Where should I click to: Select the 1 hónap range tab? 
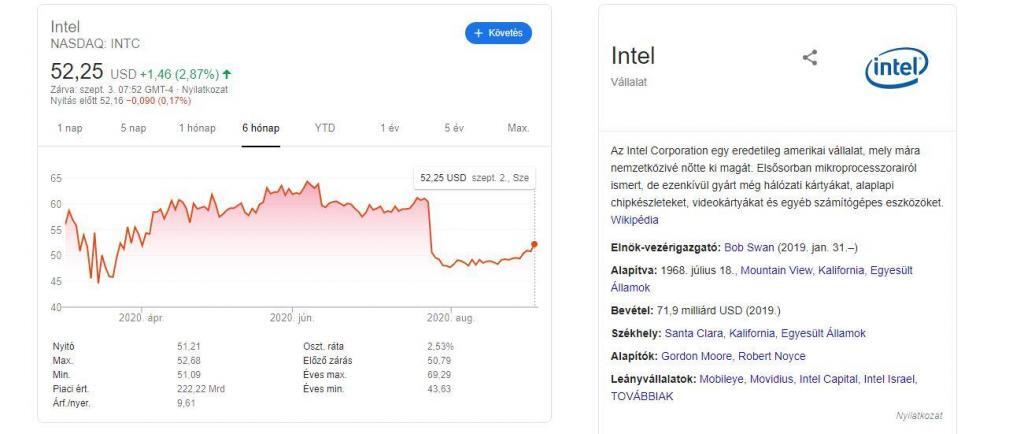(x=196, y=128)
